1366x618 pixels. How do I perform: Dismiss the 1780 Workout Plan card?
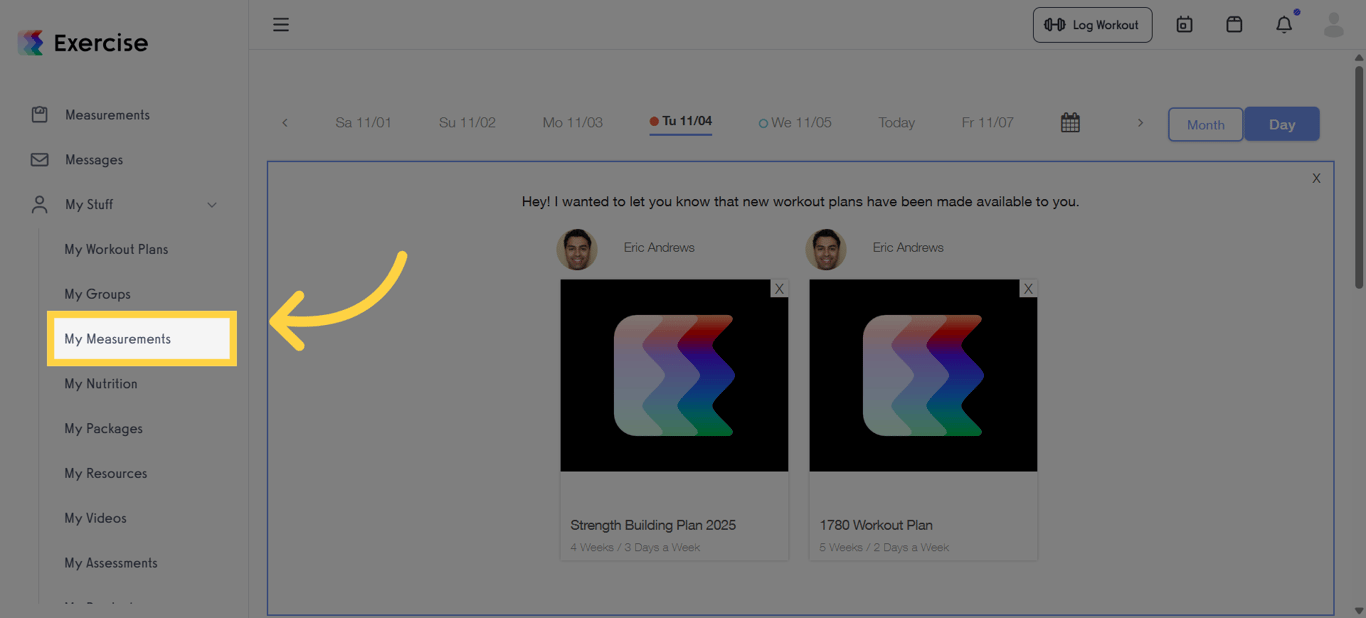pyautogui.click(x=1028, y=288)
